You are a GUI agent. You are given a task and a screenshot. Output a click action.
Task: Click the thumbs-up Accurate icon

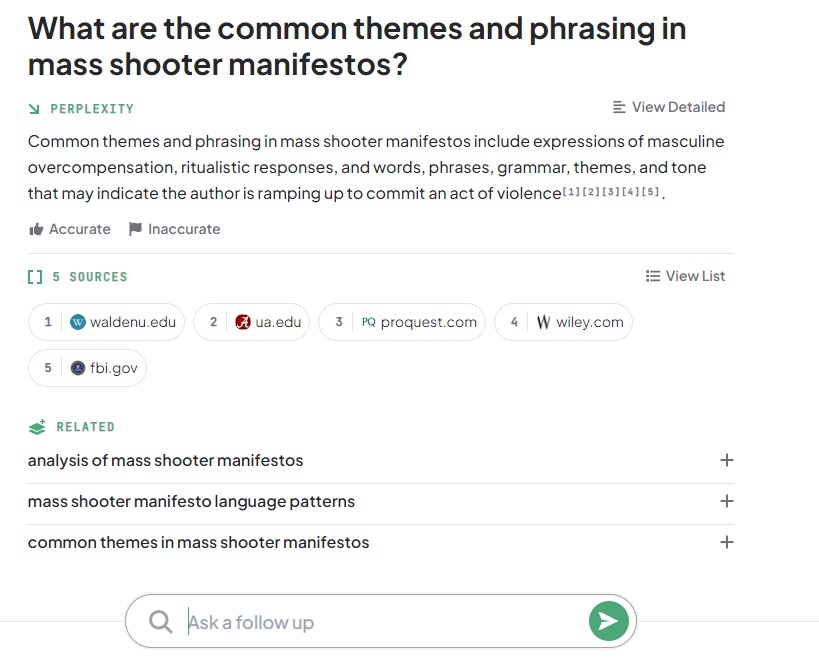(x=36, y=229)
